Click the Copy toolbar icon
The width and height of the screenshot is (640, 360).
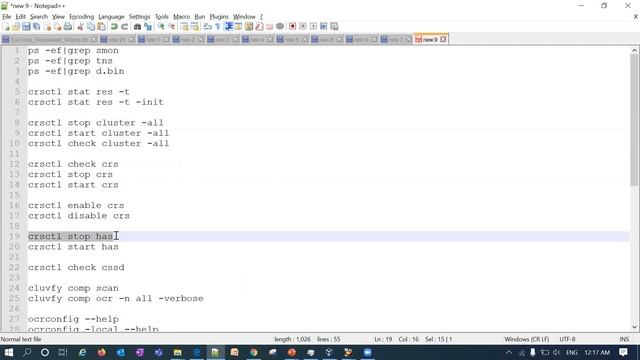click(x=91, y=27)
